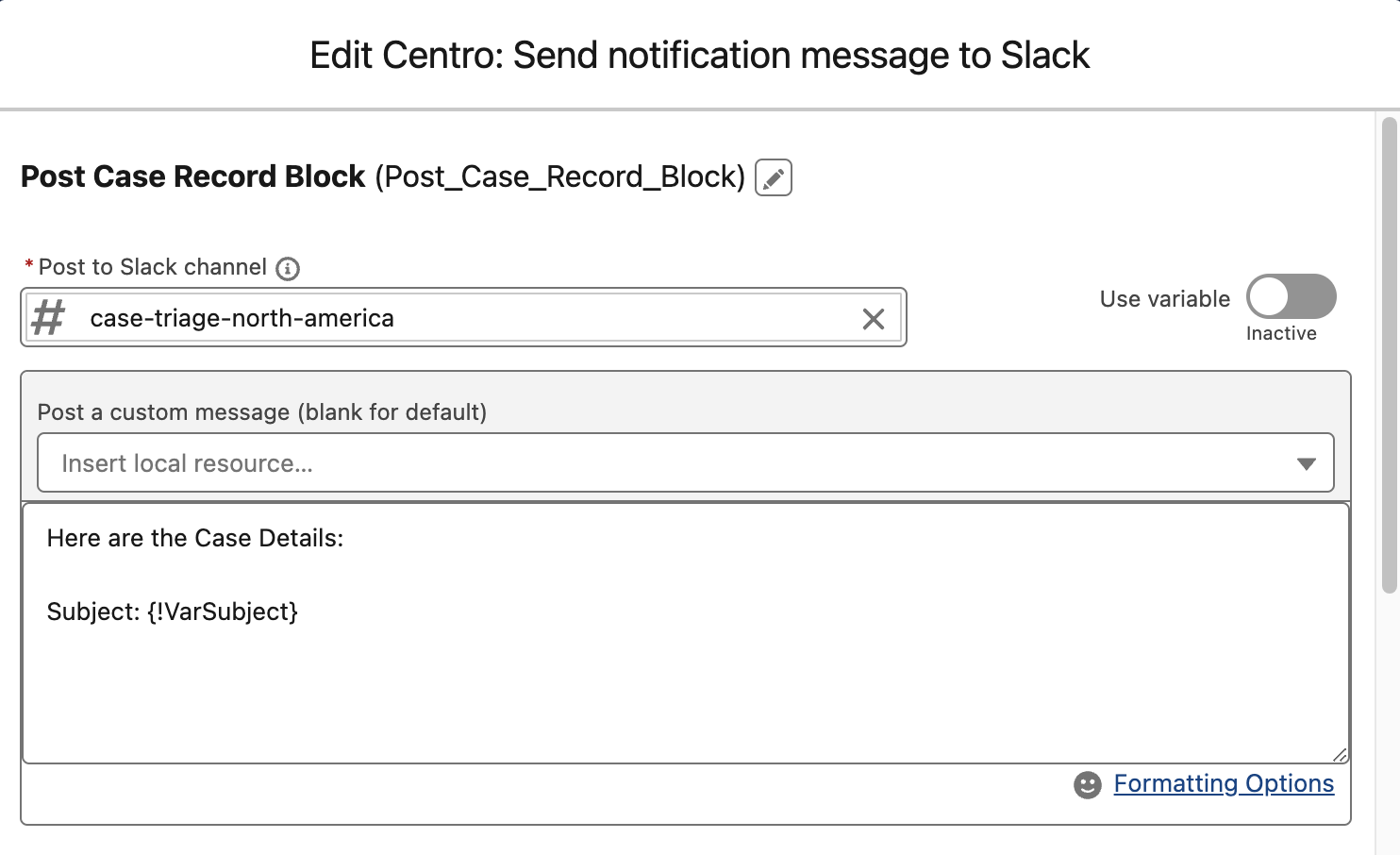Open the Formatting Options link
1400x855 pixels.
pos(1224,783)
